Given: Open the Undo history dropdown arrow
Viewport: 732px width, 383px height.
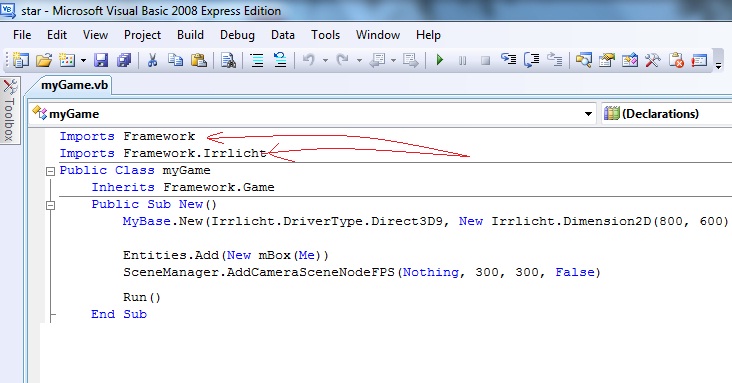Looking at the screenshot, I should tap(325, 61).
